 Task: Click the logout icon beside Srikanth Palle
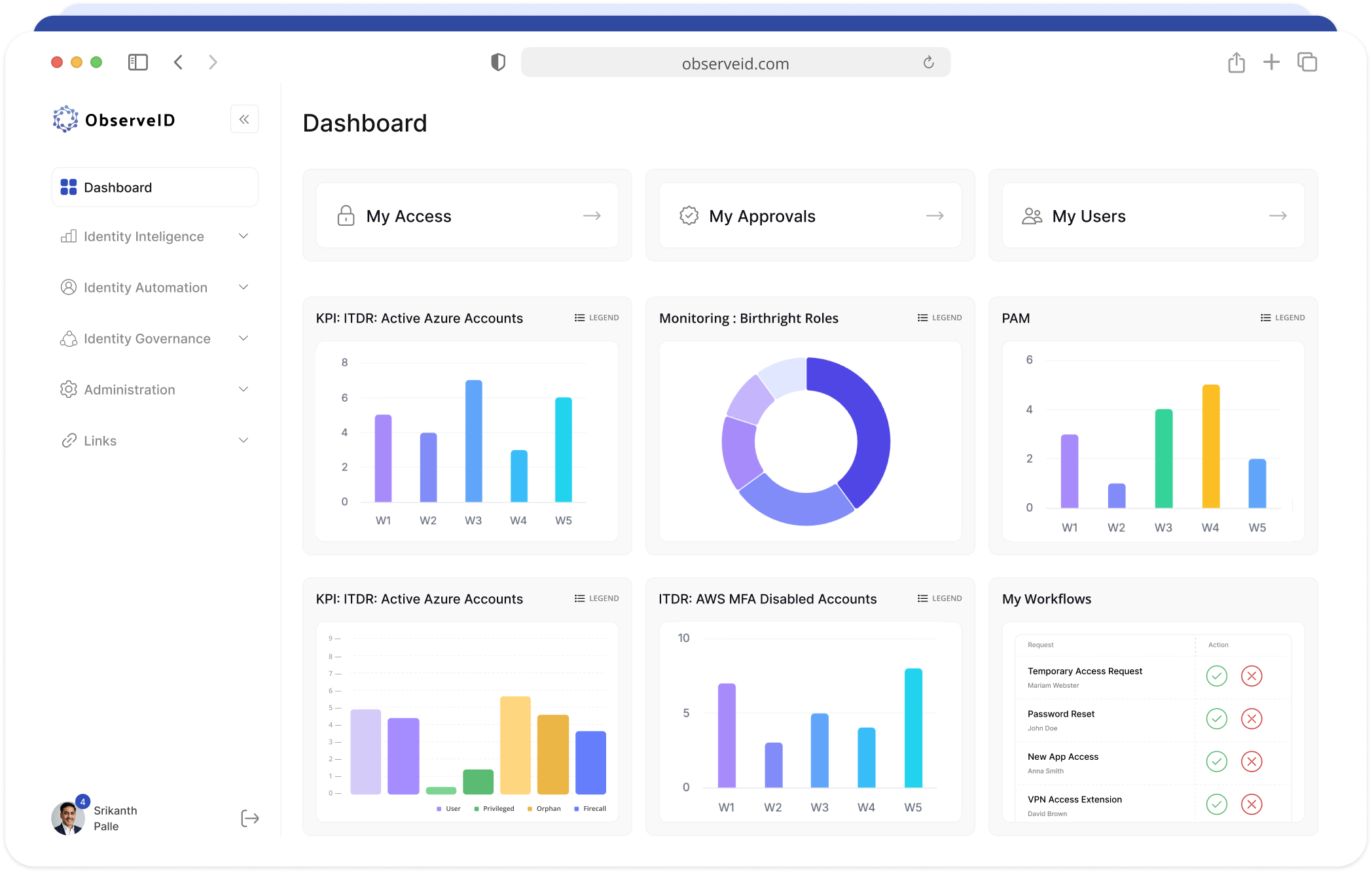[249, 818]
